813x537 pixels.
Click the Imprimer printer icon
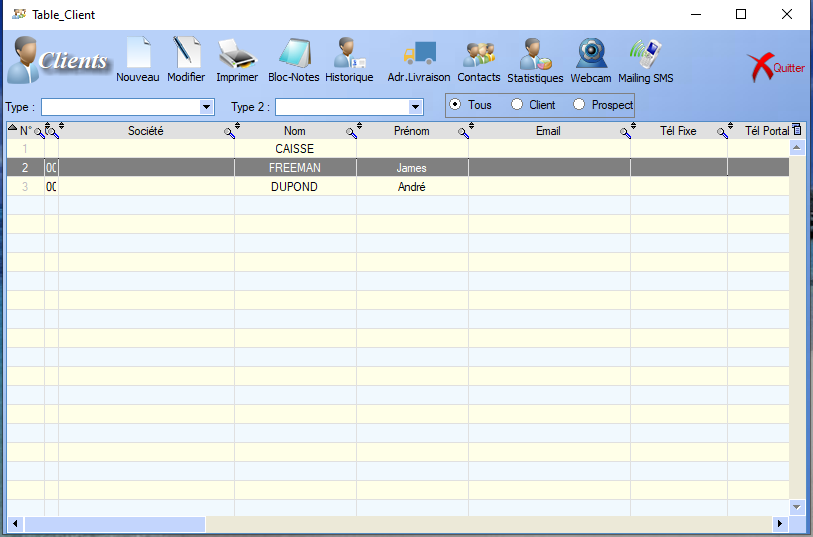237,58
